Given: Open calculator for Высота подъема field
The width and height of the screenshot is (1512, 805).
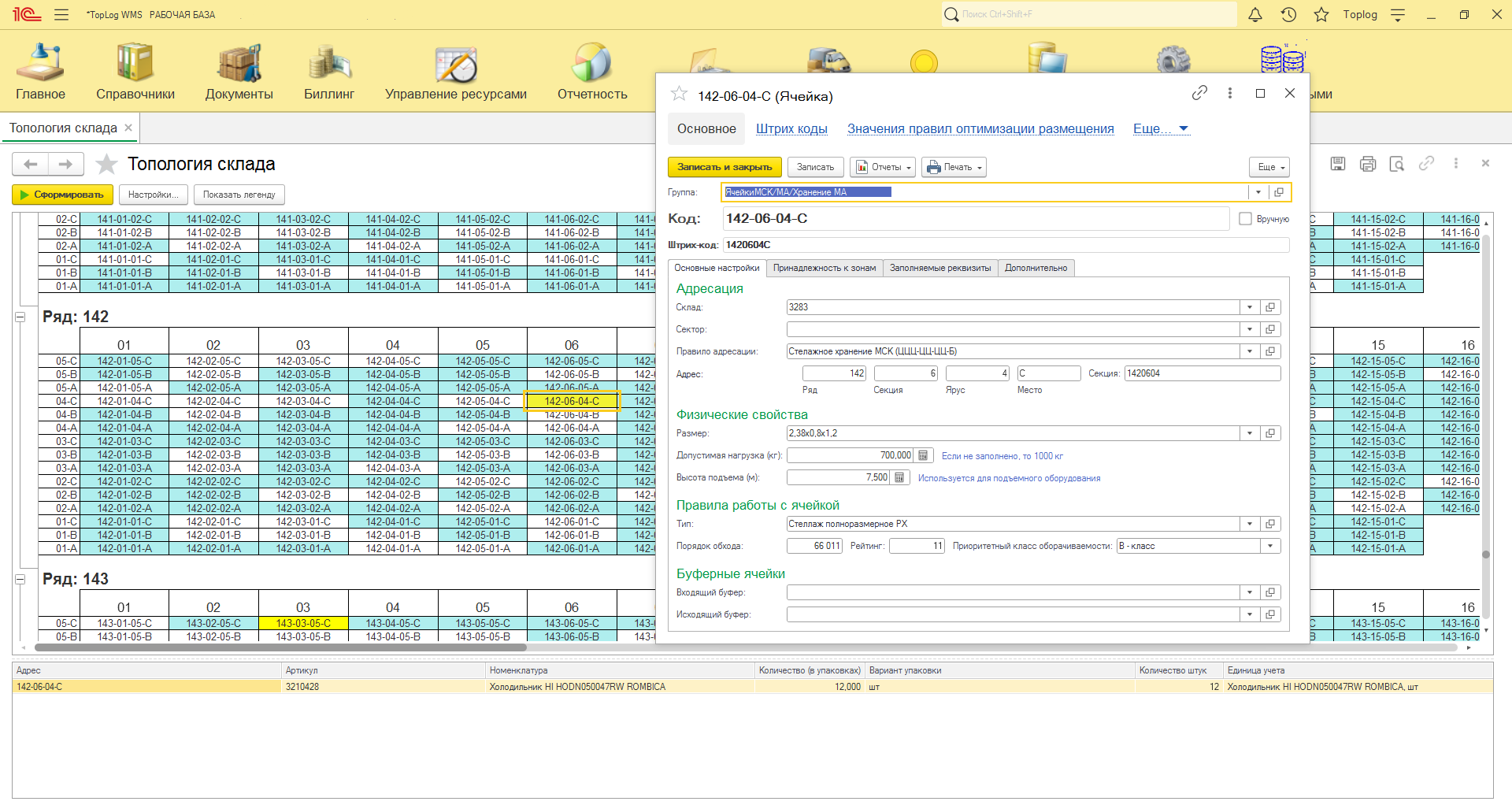Looking at the screenshot, I should 900,477.
